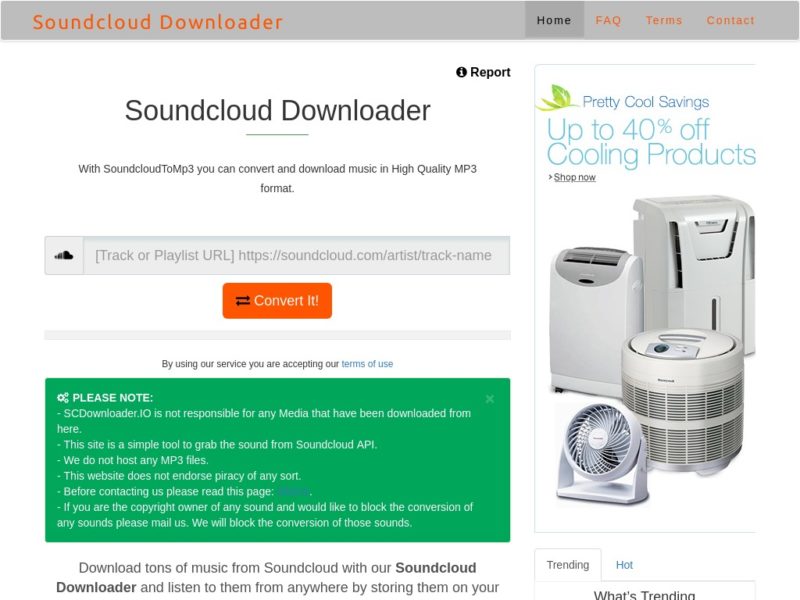The width and height of the screenshot is (800, 600).
Task: Select the Home navigation item
Action: 554,20
